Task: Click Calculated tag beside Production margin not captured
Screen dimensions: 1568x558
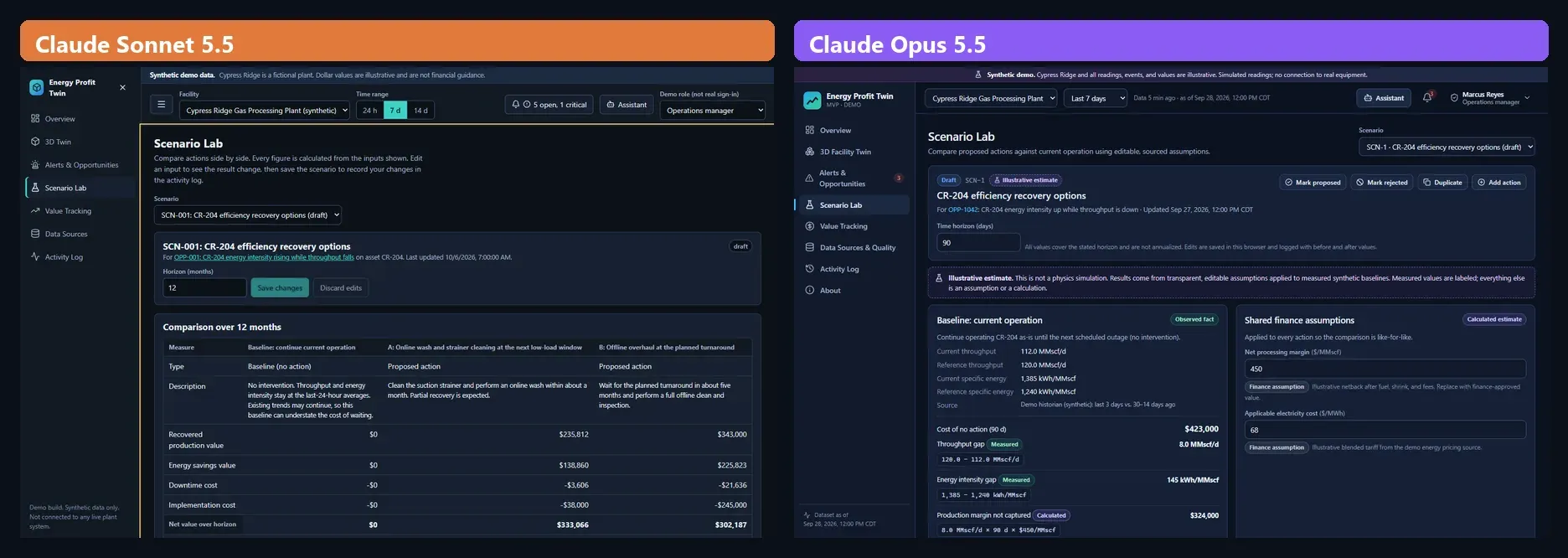Action: (1051, 515)
